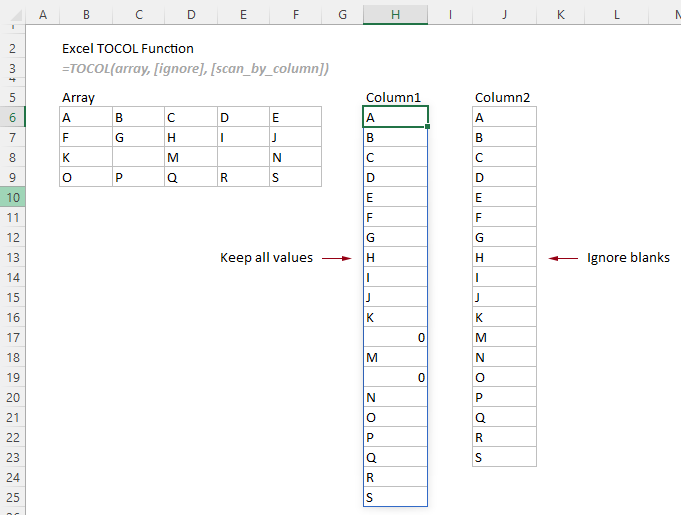Click the red arrow after Keep all values

339,258
